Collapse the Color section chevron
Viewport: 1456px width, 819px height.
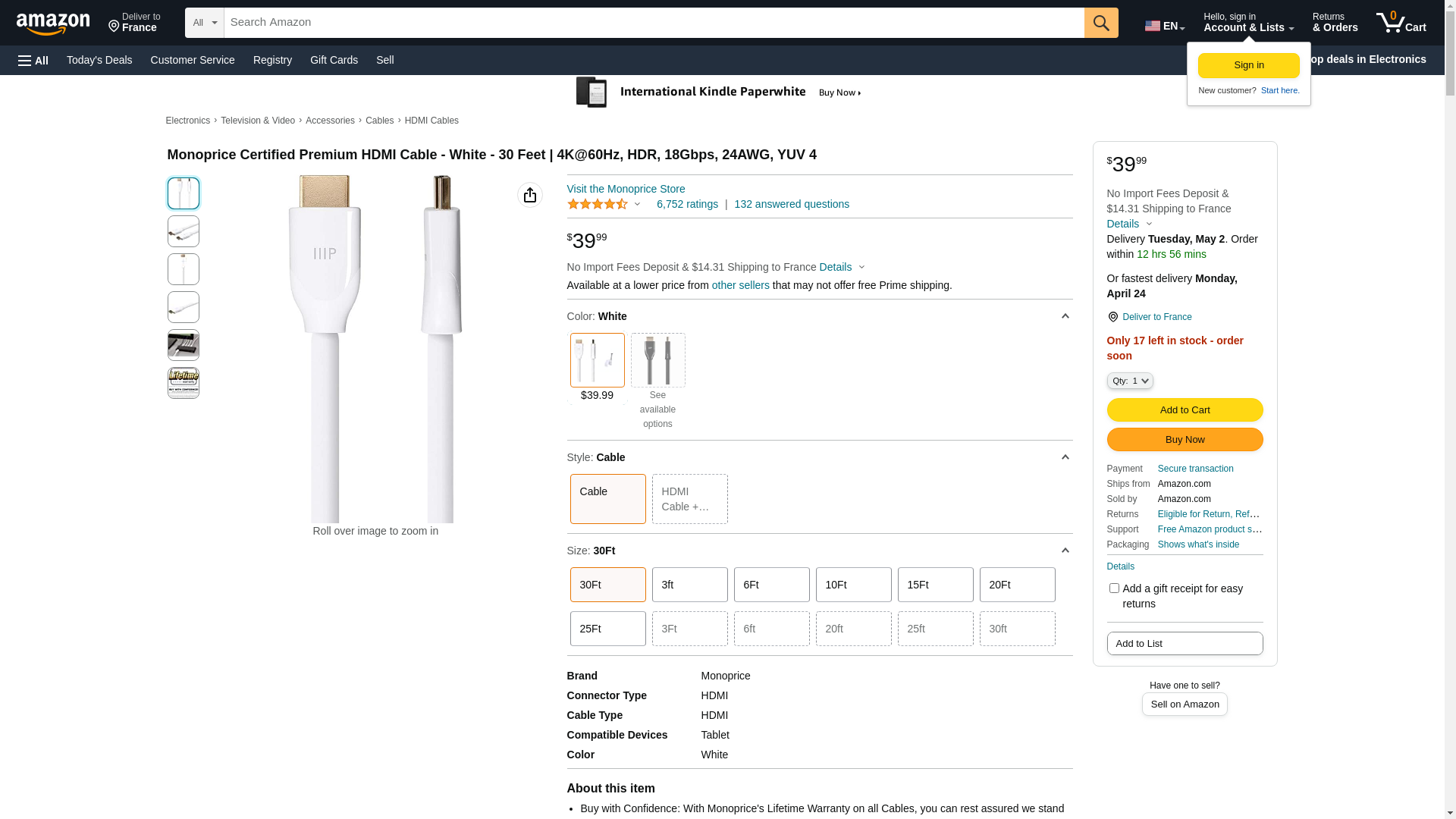[1065, 316]
